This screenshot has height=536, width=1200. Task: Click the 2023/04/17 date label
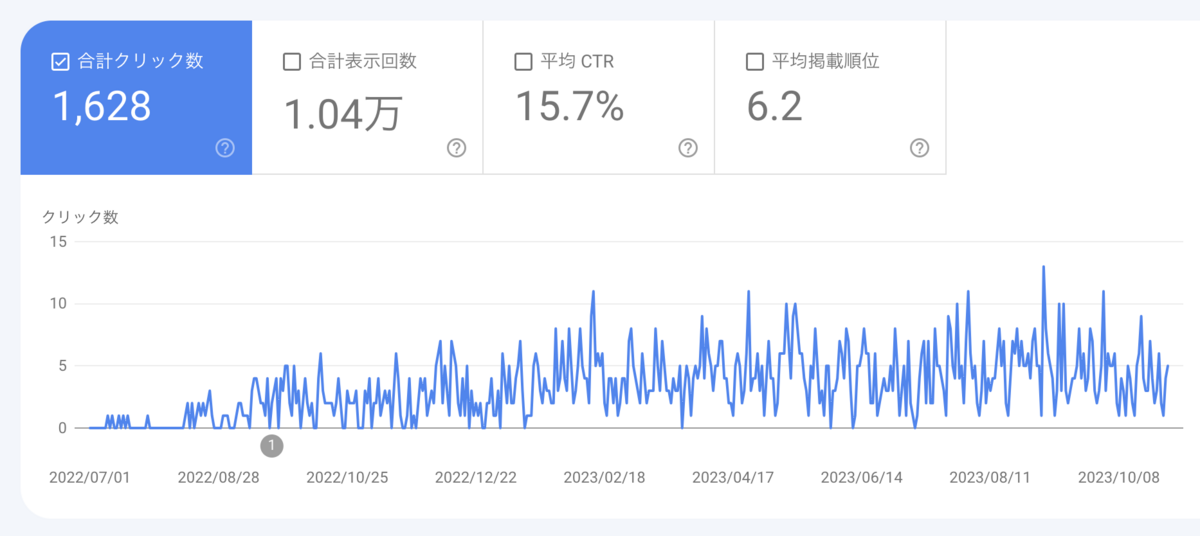[x=733, y=478]
